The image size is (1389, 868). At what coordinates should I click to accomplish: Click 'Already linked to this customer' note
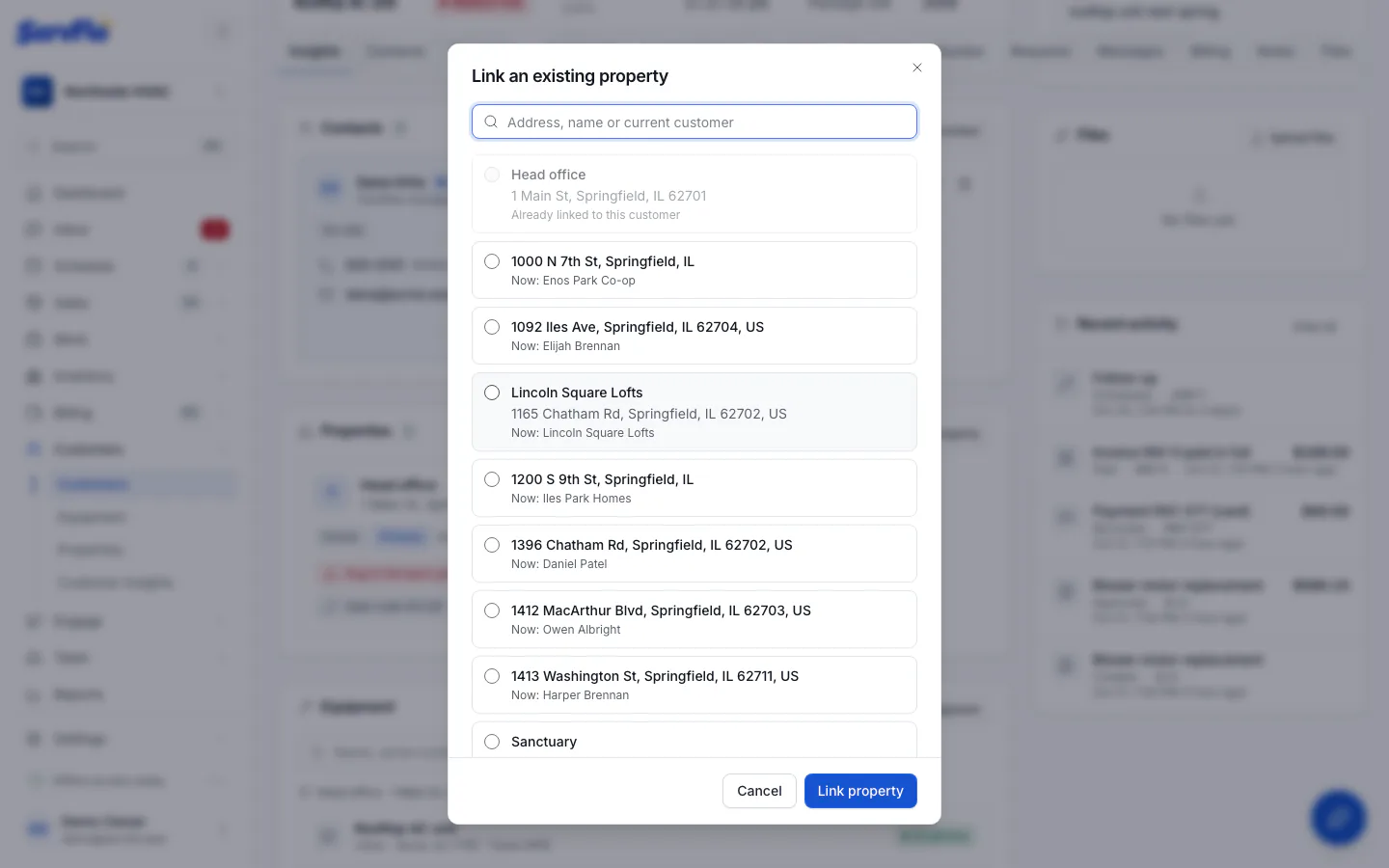595,215
